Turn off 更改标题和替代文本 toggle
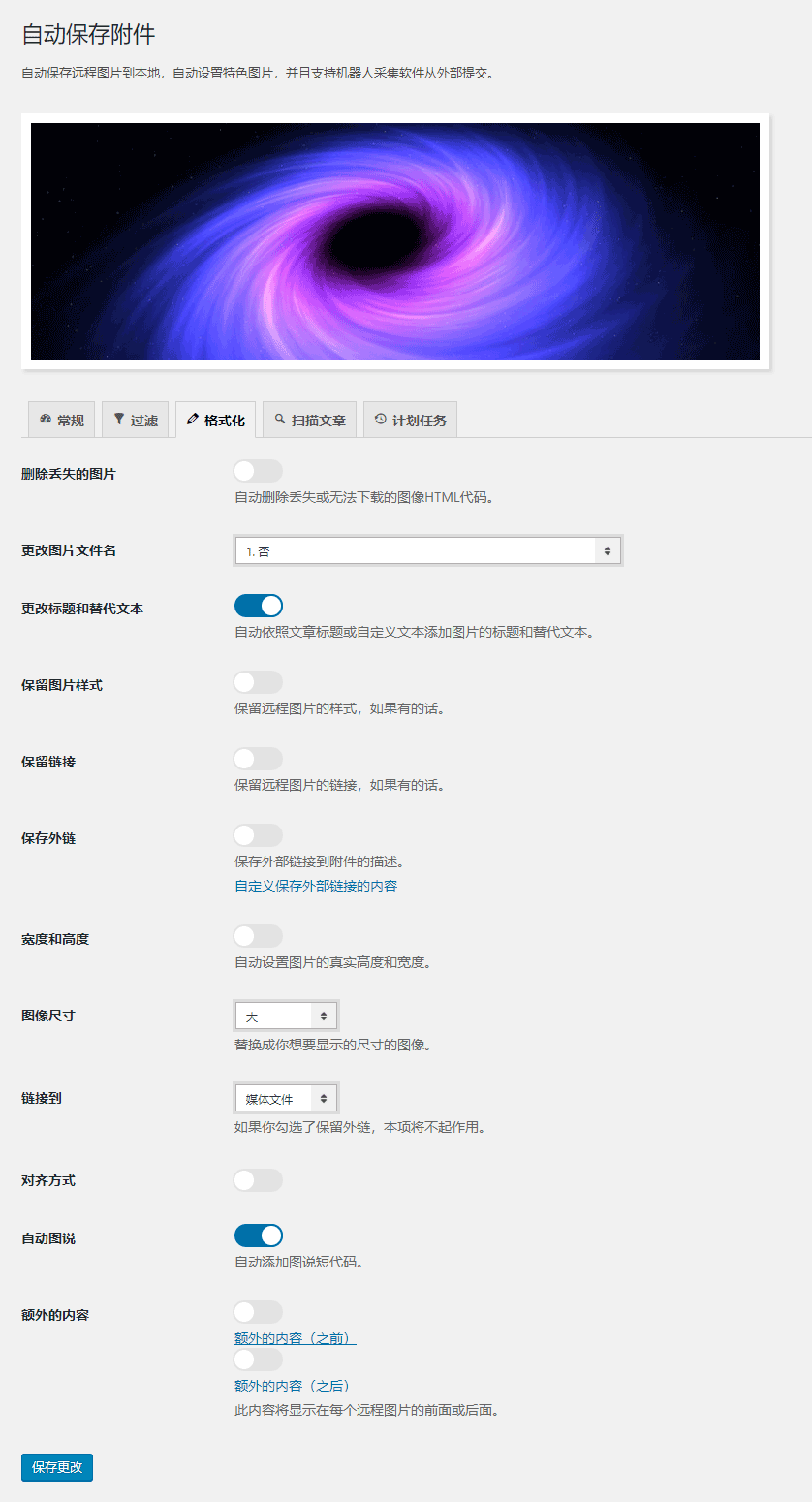 point(259,606)
